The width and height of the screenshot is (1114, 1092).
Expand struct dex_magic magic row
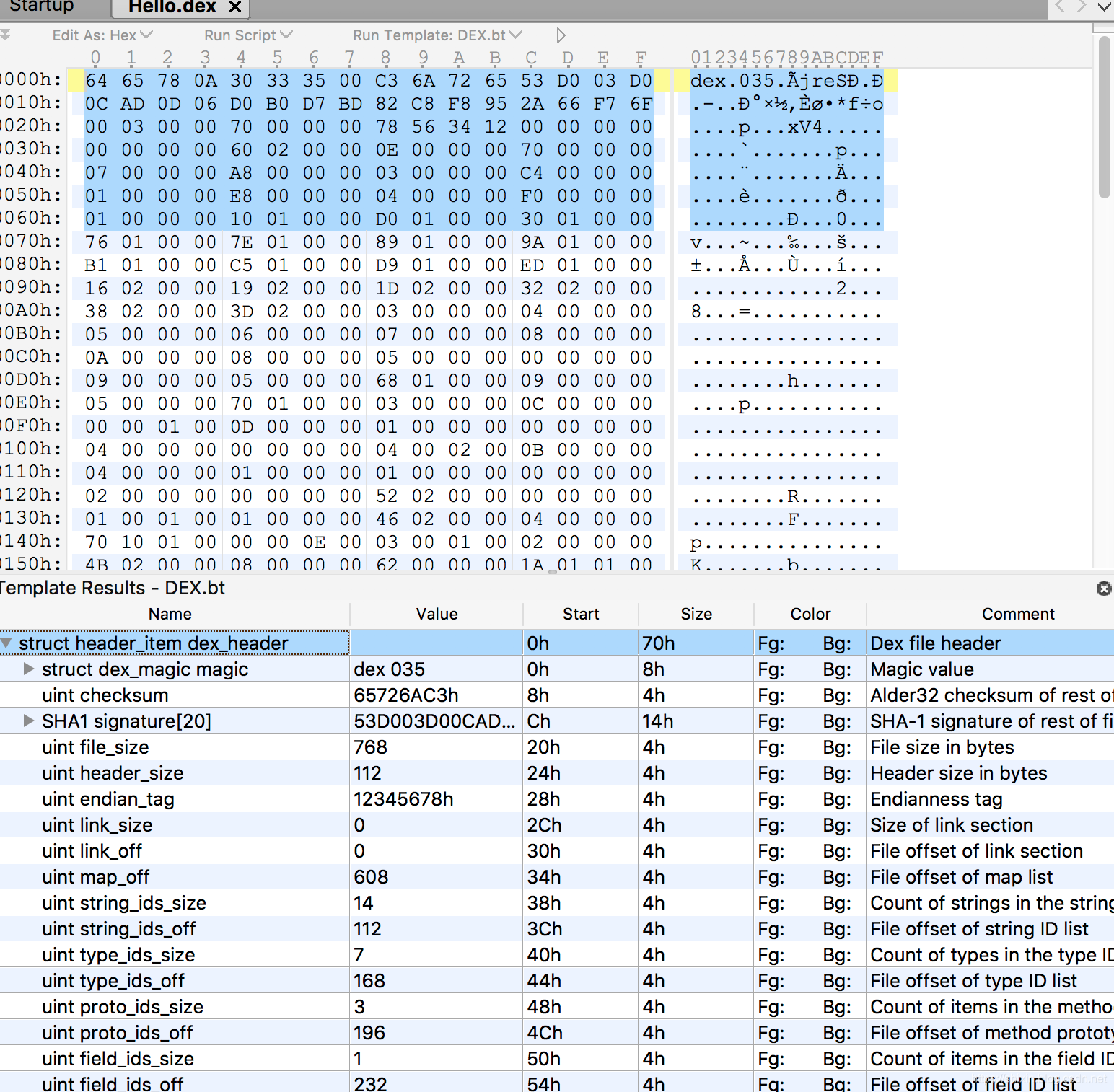click(x=29, y=669)
